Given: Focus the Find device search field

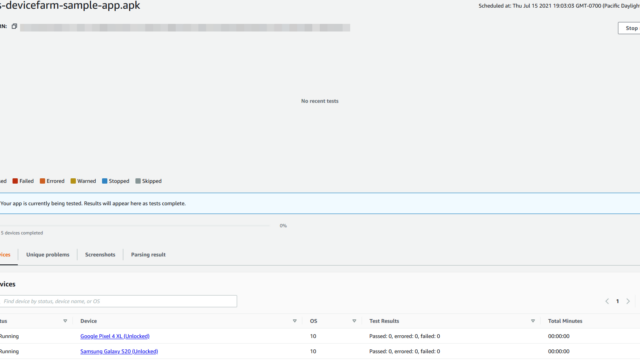Looking at the screenshot, I should click(118, 301).
